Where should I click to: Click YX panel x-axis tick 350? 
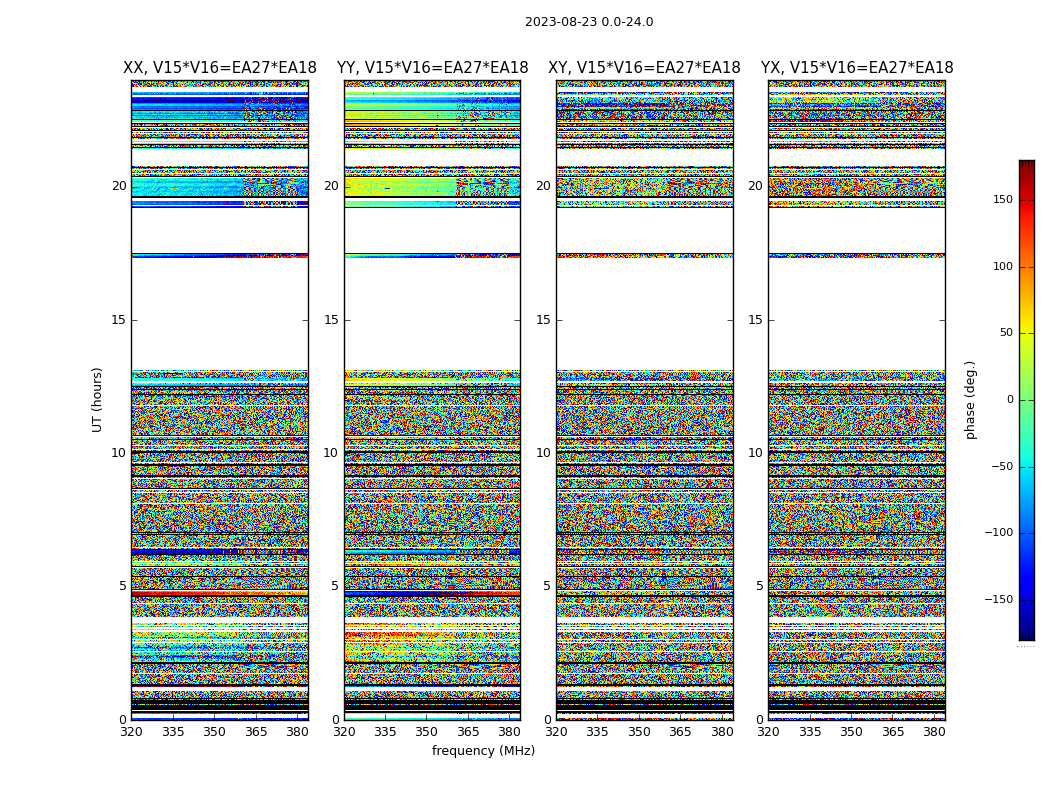point(851,732)
